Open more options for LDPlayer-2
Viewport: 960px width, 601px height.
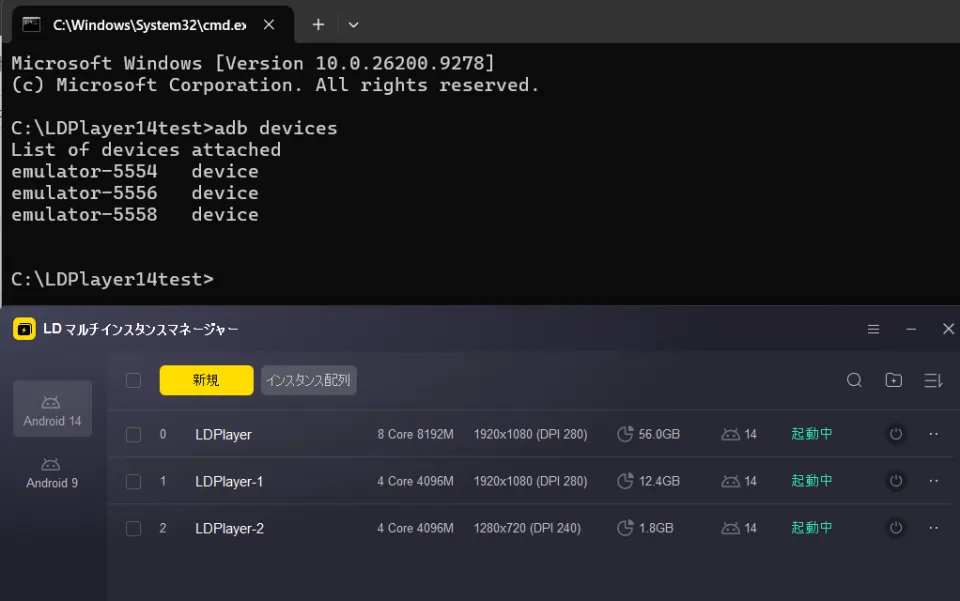(x=934, y=528)
